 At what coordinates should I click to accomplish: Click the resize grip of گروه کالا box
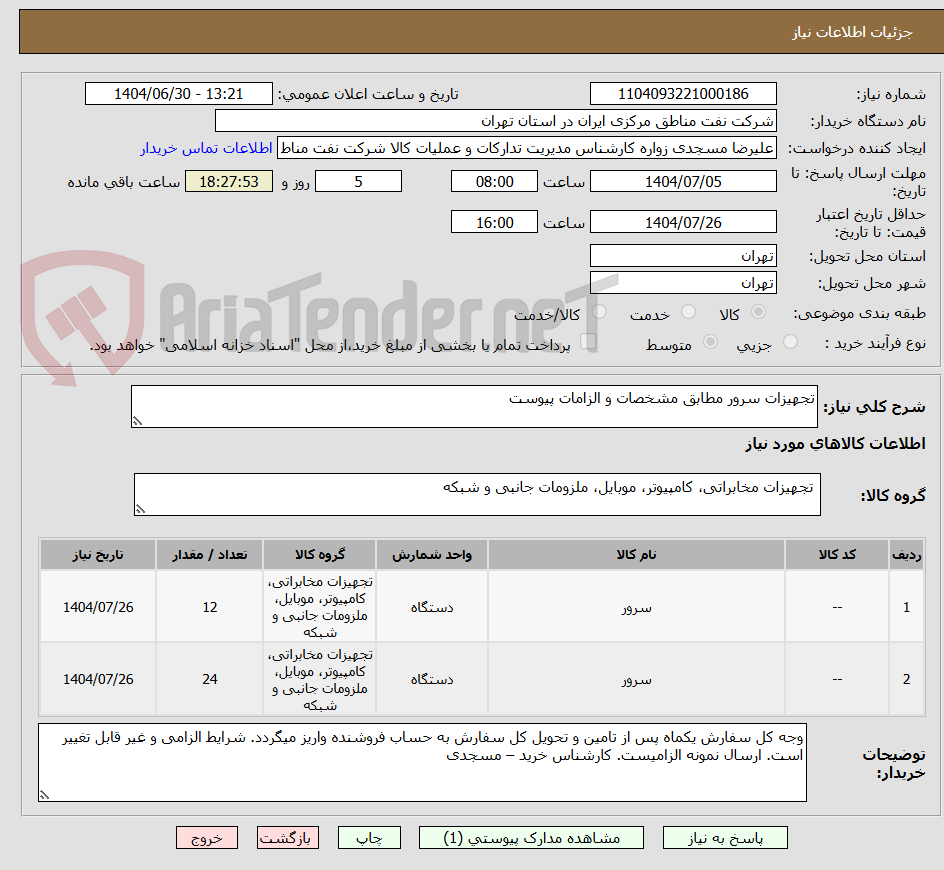(x=142, y=510)
